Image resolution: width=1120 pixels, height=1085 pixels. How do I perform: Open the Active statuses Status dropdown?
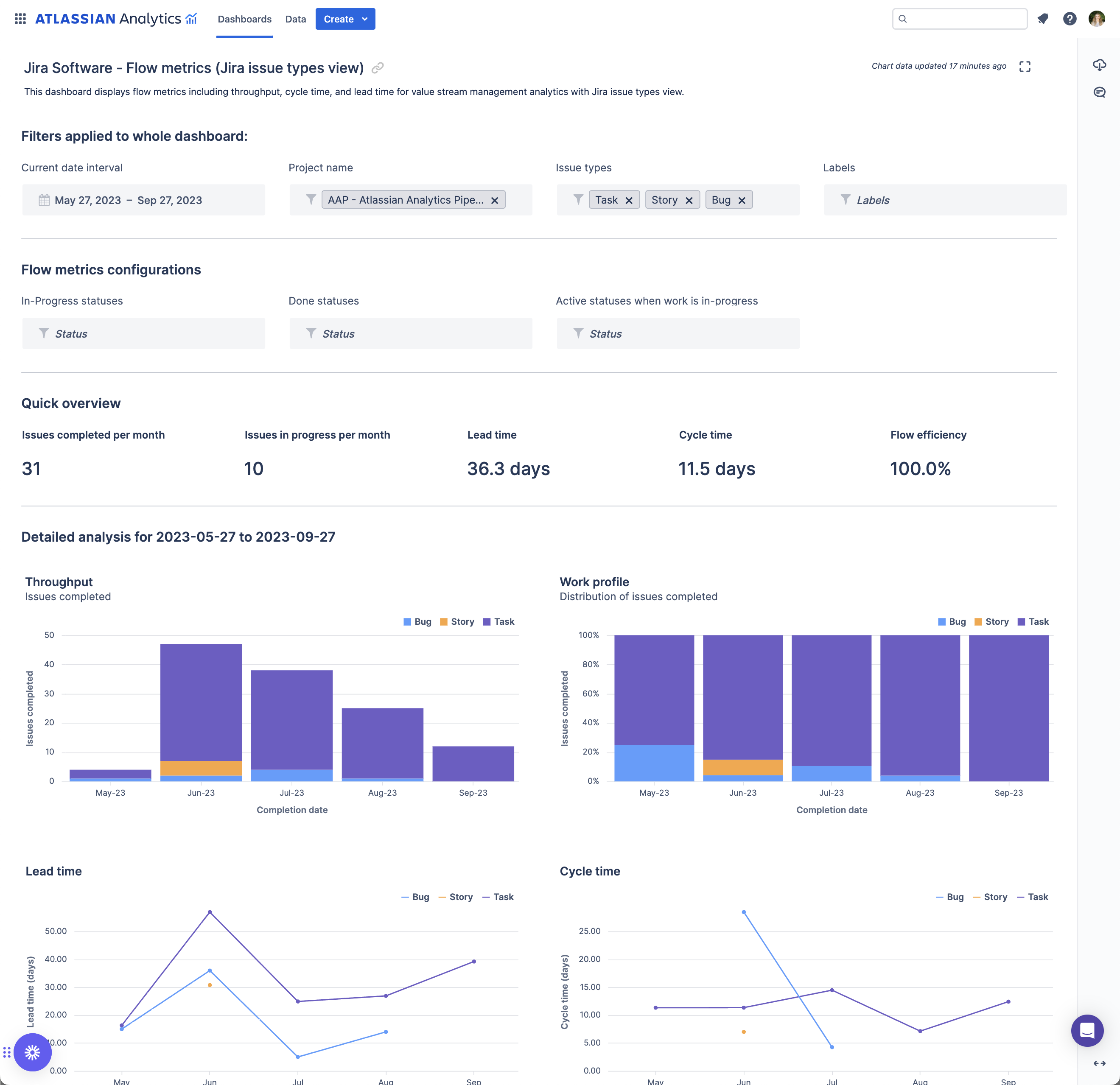point(678,334)
